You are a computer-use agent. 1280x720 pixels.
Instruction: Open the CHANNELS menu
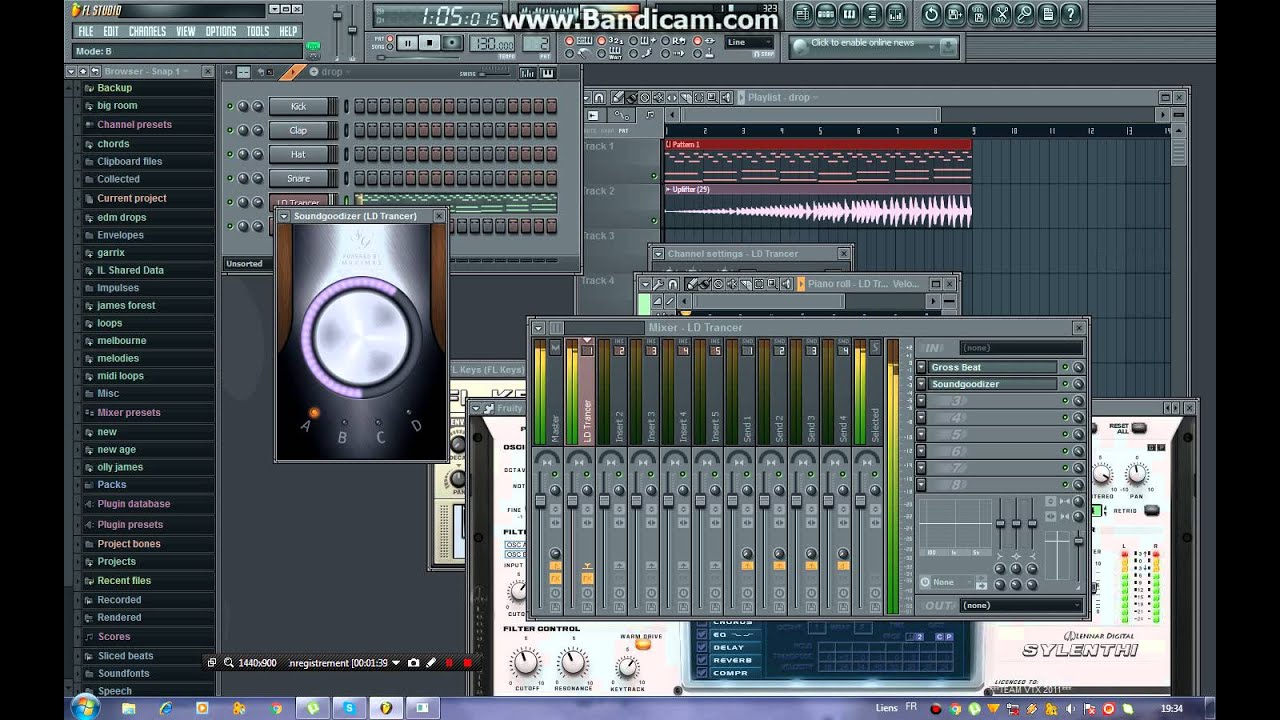tap(147, 31)
